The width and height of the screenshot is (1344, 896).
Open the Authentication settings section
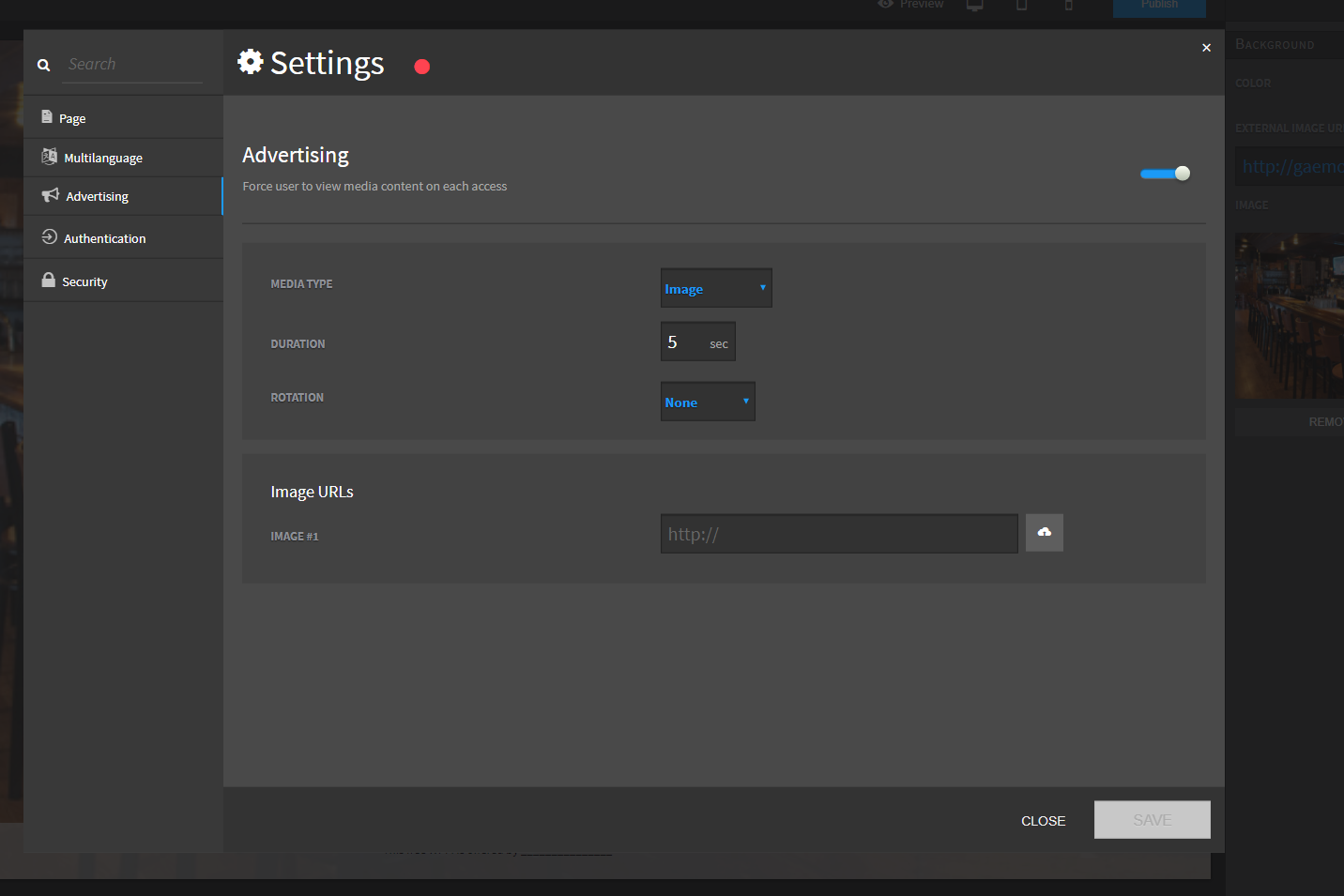click(123, 238)
